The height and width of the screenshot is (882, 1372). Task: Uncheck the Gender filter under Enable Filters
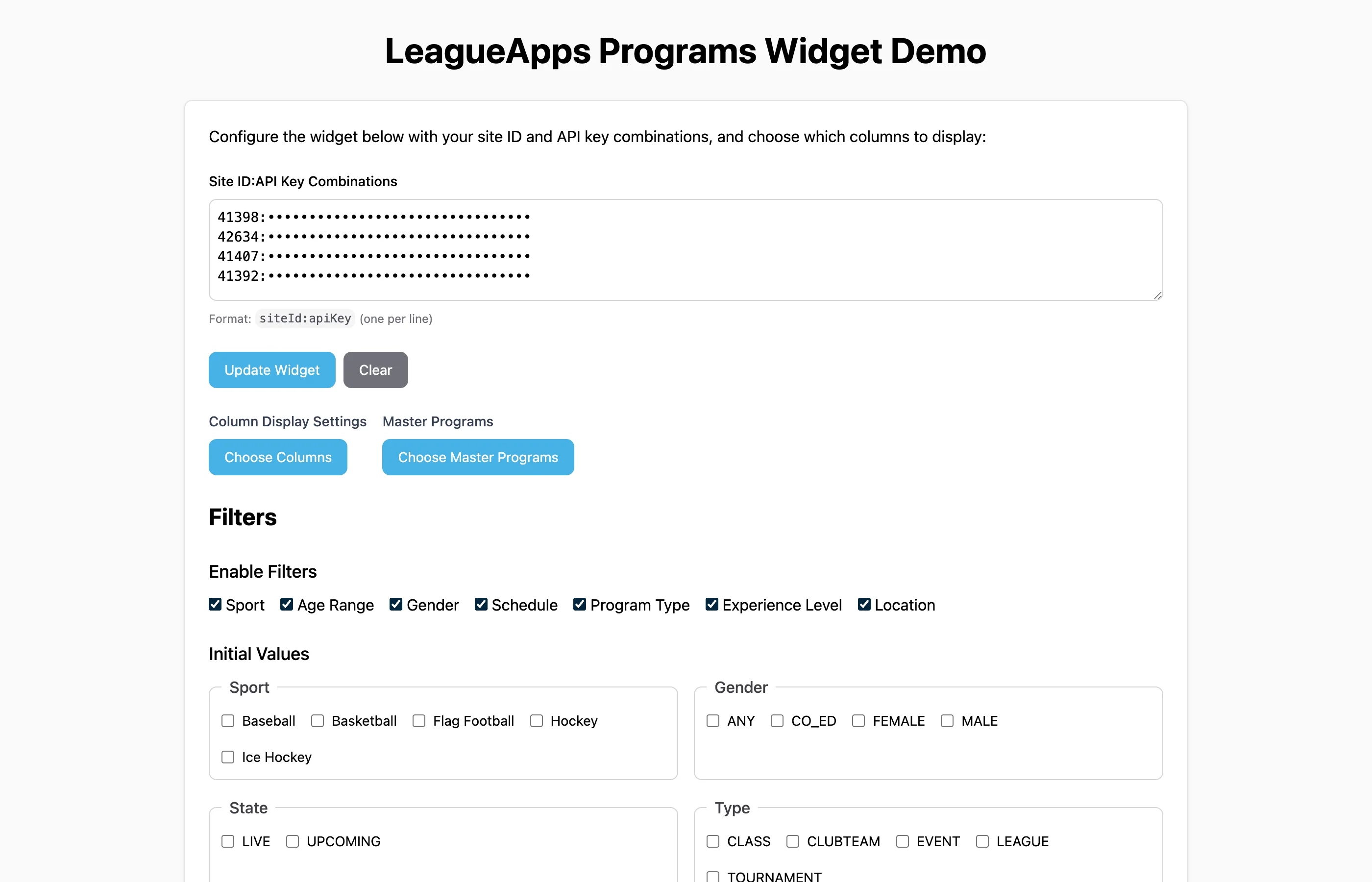(395, 604)
